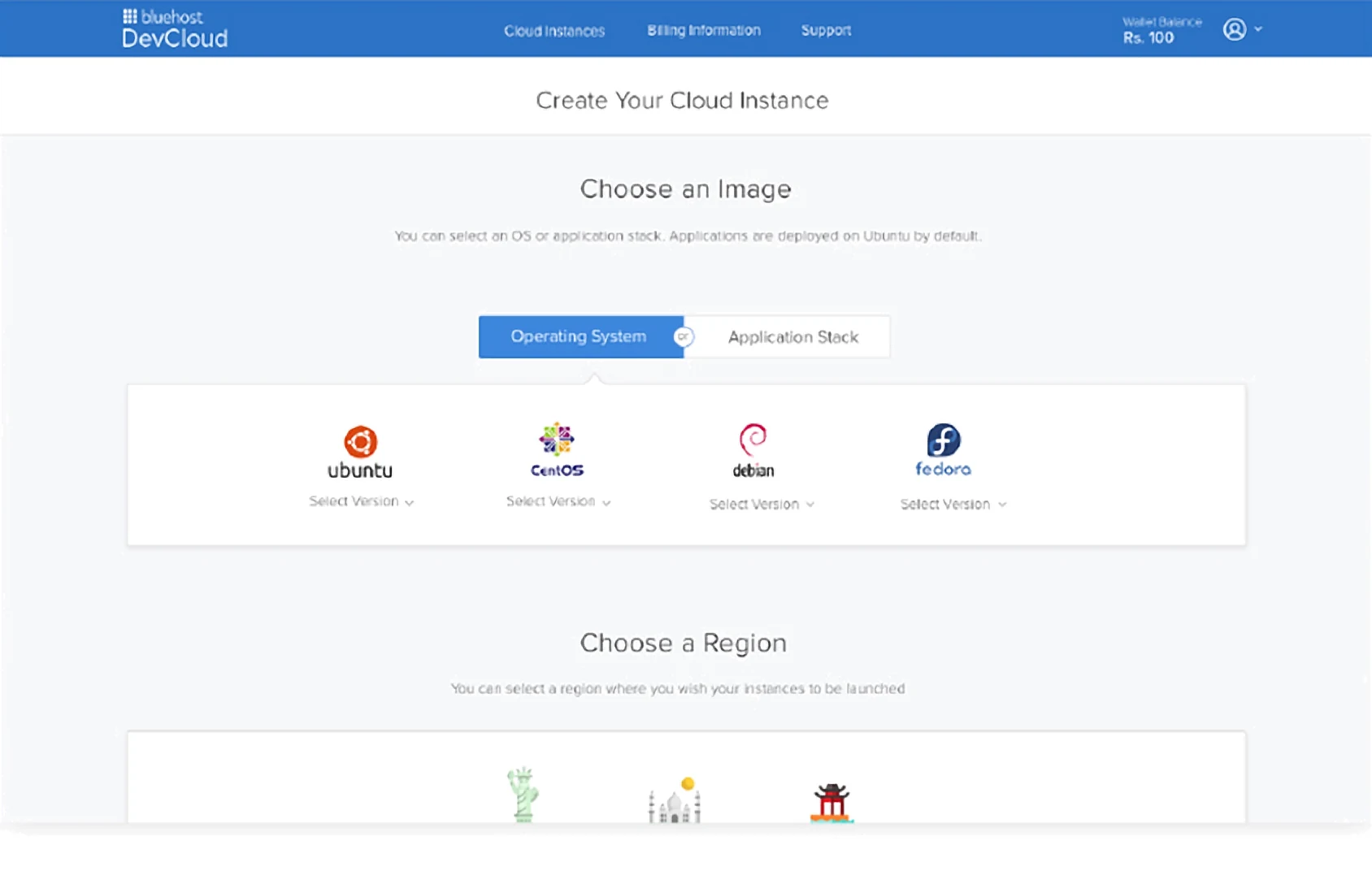Select the Ubuntu logo icon

[x=360, y=442]
